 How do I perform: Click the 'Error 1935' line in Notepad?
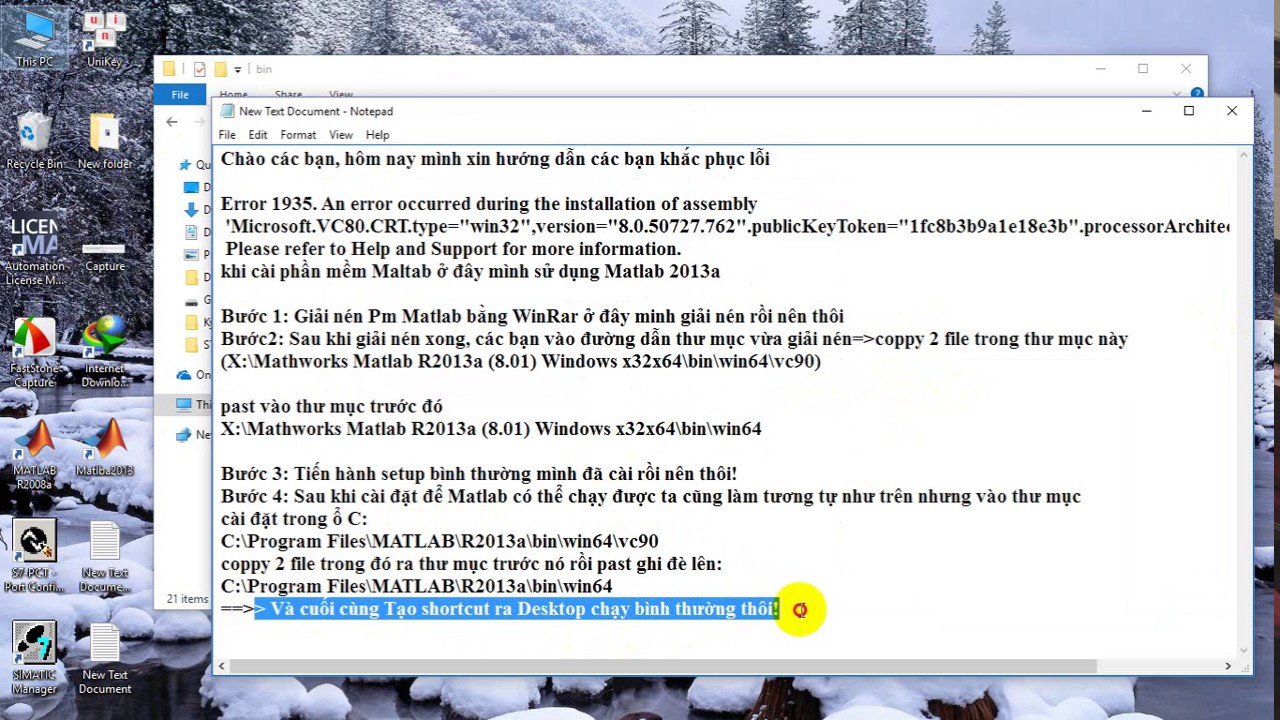pyautogui.click(x=489, y=204)
